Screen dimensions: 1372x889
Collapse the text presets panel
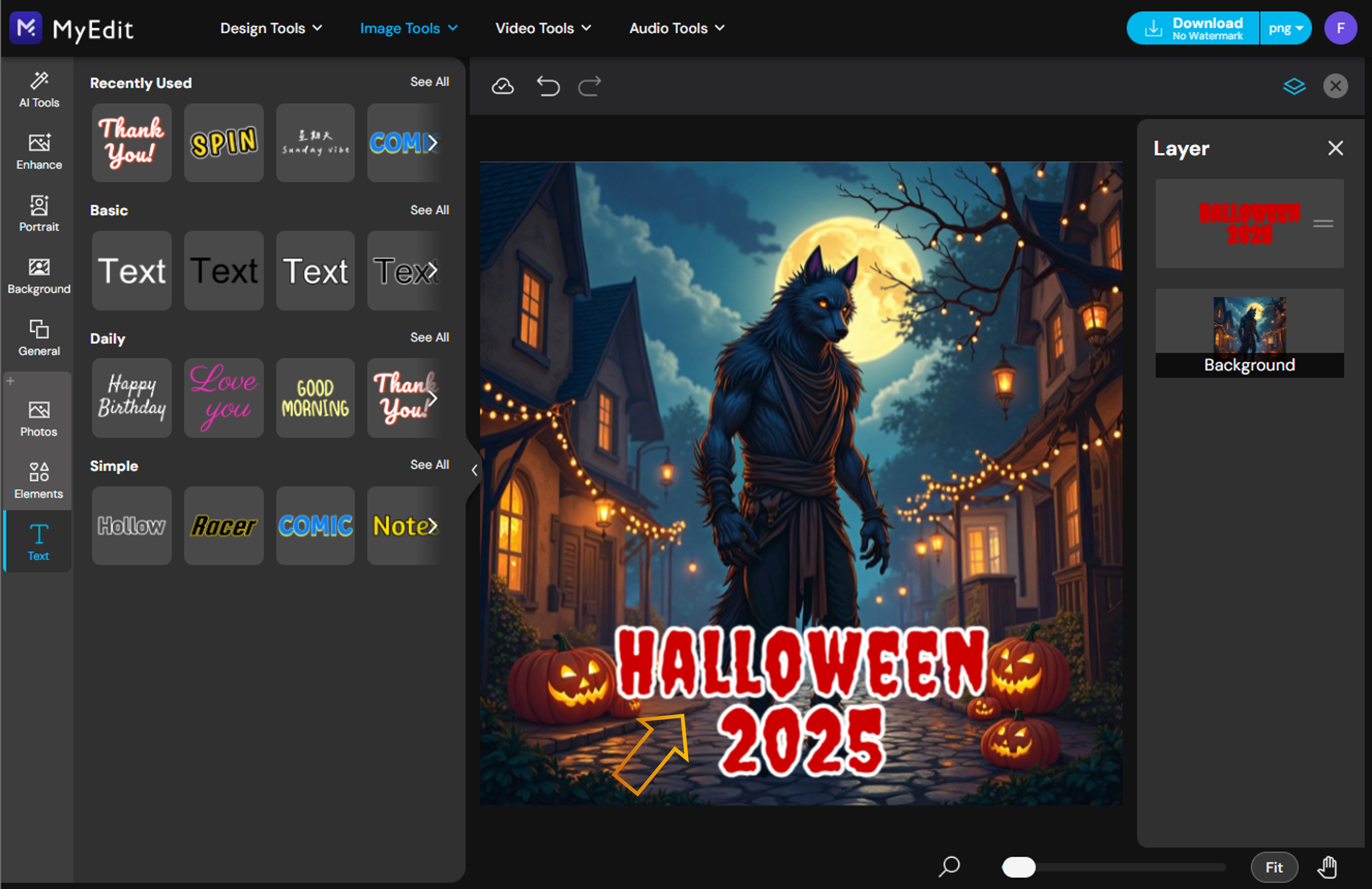(474, 470)
